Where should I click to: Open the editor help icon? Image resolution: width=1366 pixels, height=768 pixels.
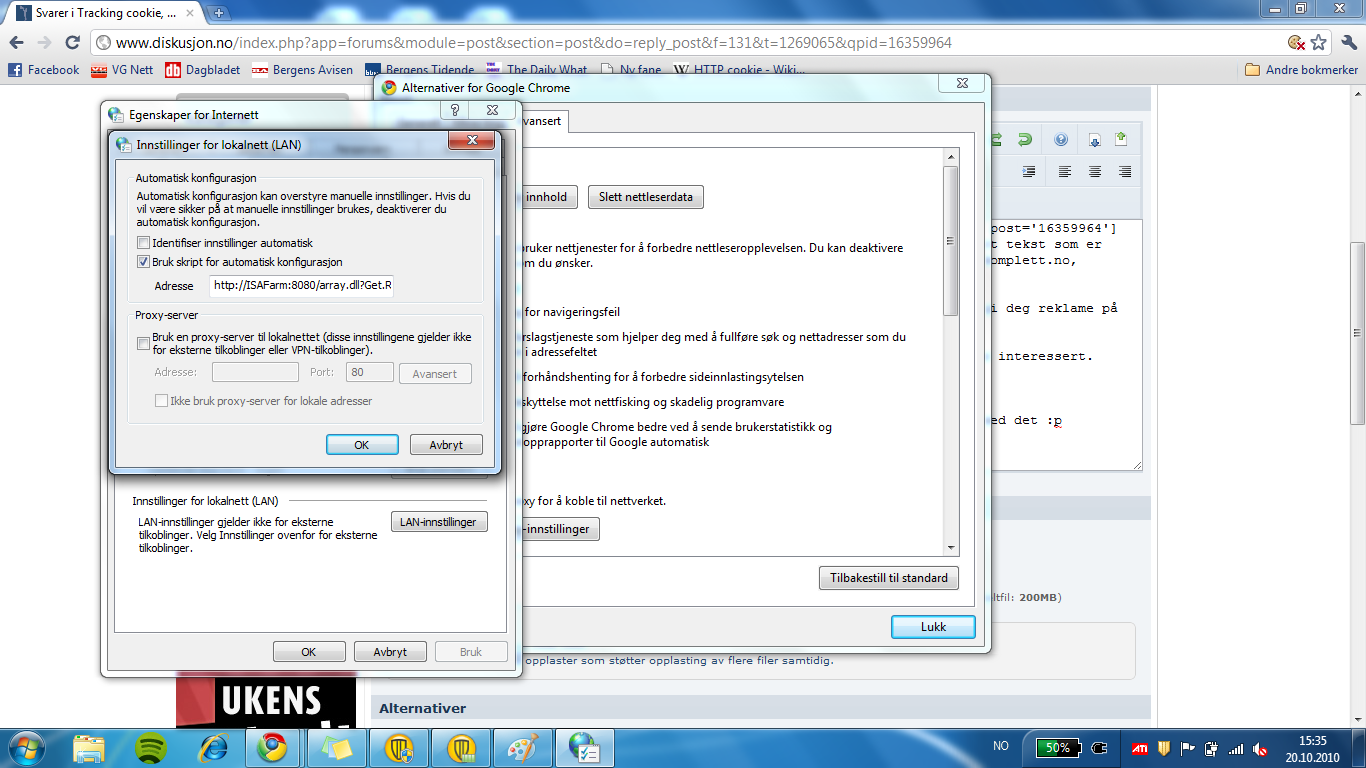(x=1061, y=140)
